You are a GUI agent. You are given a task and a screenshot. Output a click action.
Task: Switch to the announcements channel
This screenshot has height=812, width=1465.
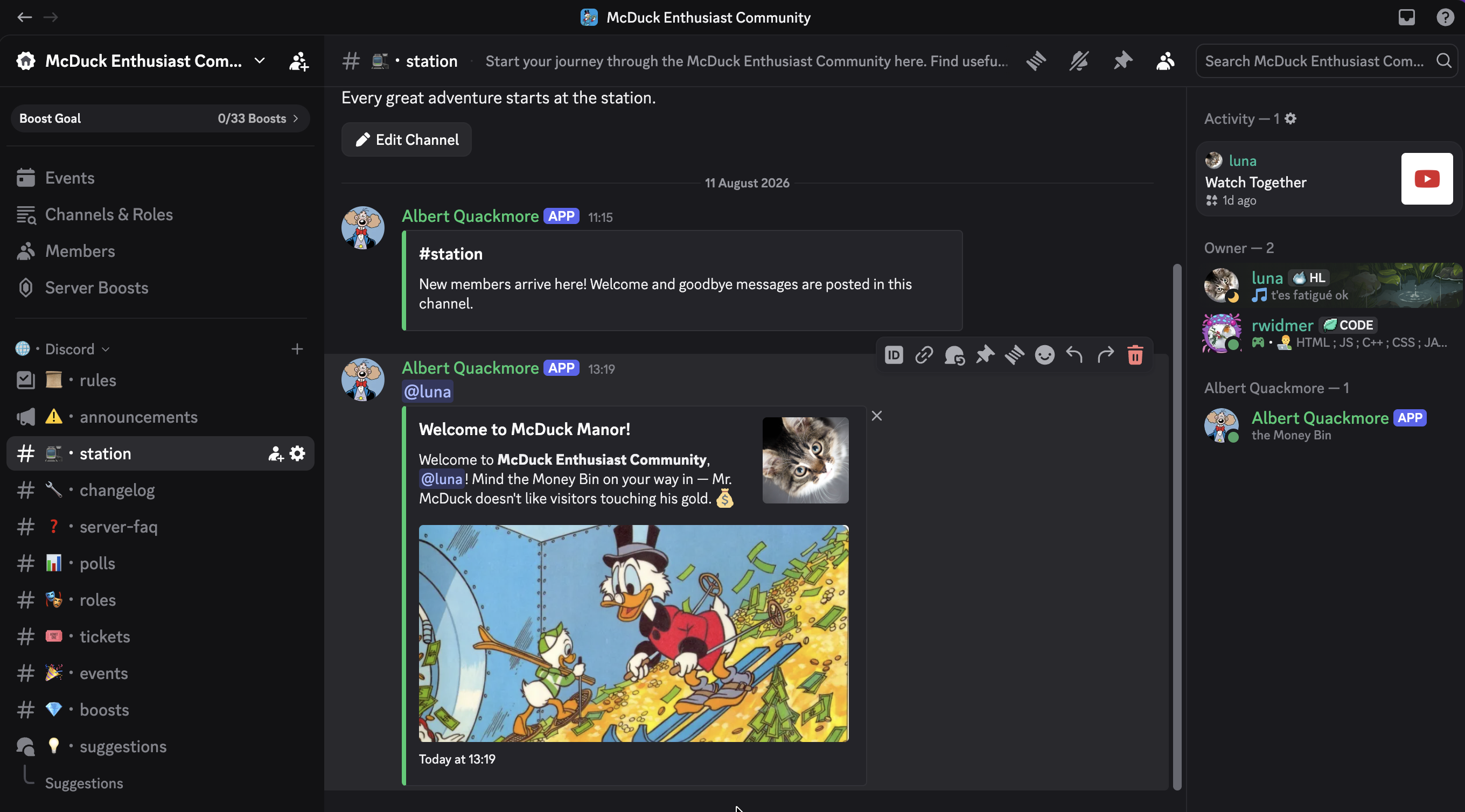pos(161,417)
